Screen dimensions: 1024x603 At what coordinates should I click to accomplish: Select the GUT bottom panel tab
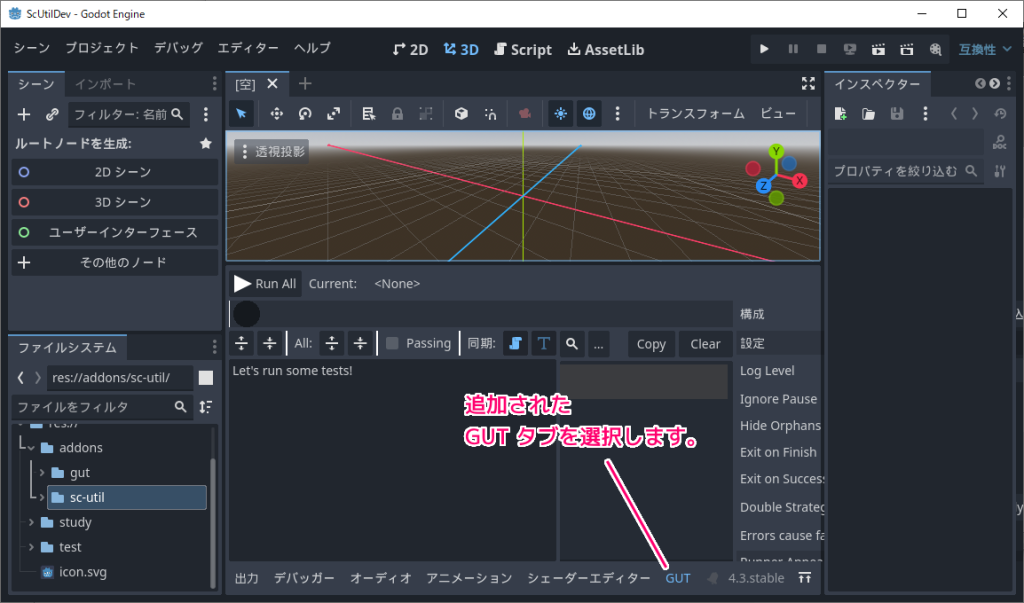click(678, 578)
